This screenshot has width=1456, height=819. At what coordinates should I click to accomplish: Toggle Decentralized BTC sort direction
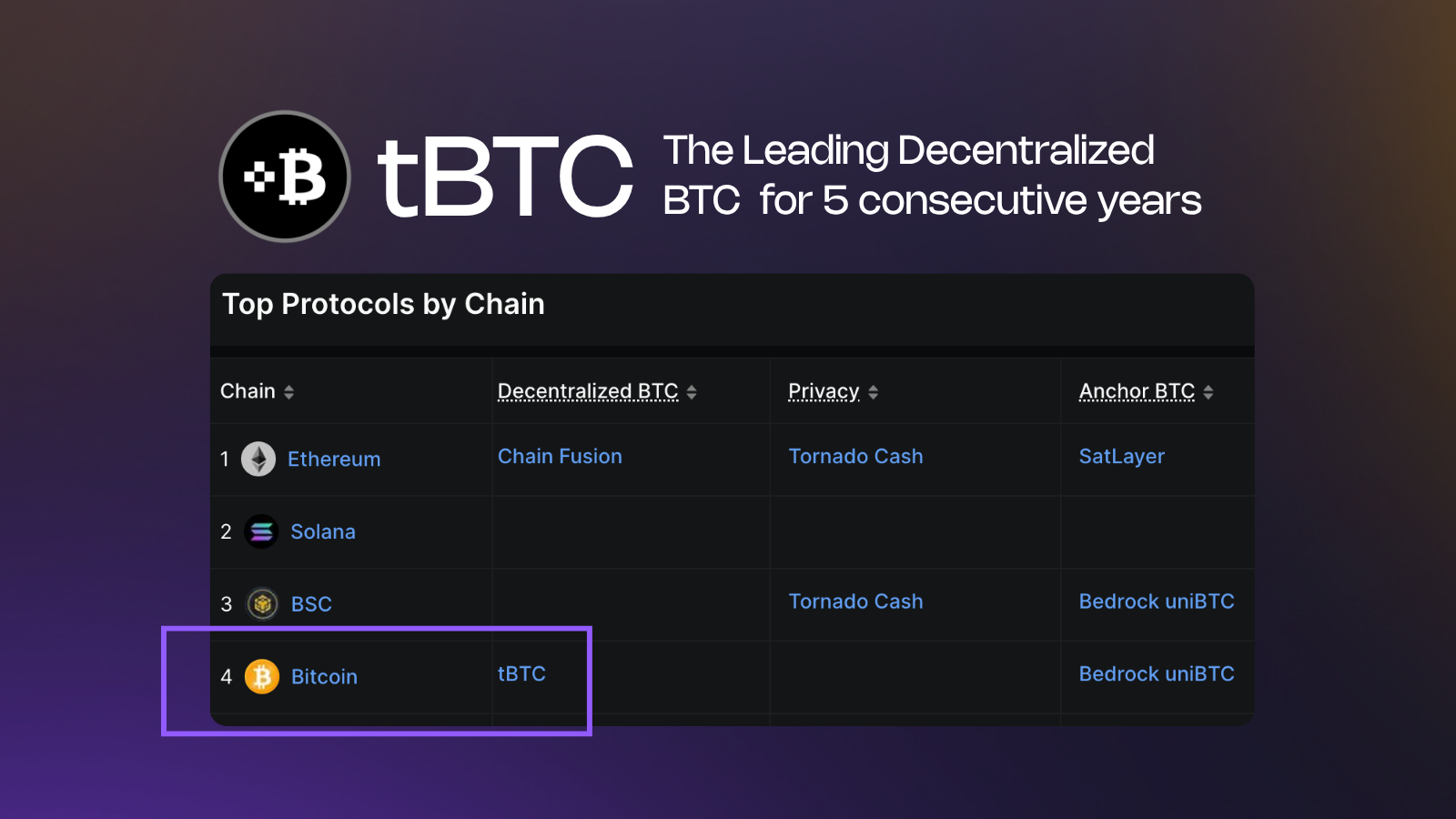693,390
